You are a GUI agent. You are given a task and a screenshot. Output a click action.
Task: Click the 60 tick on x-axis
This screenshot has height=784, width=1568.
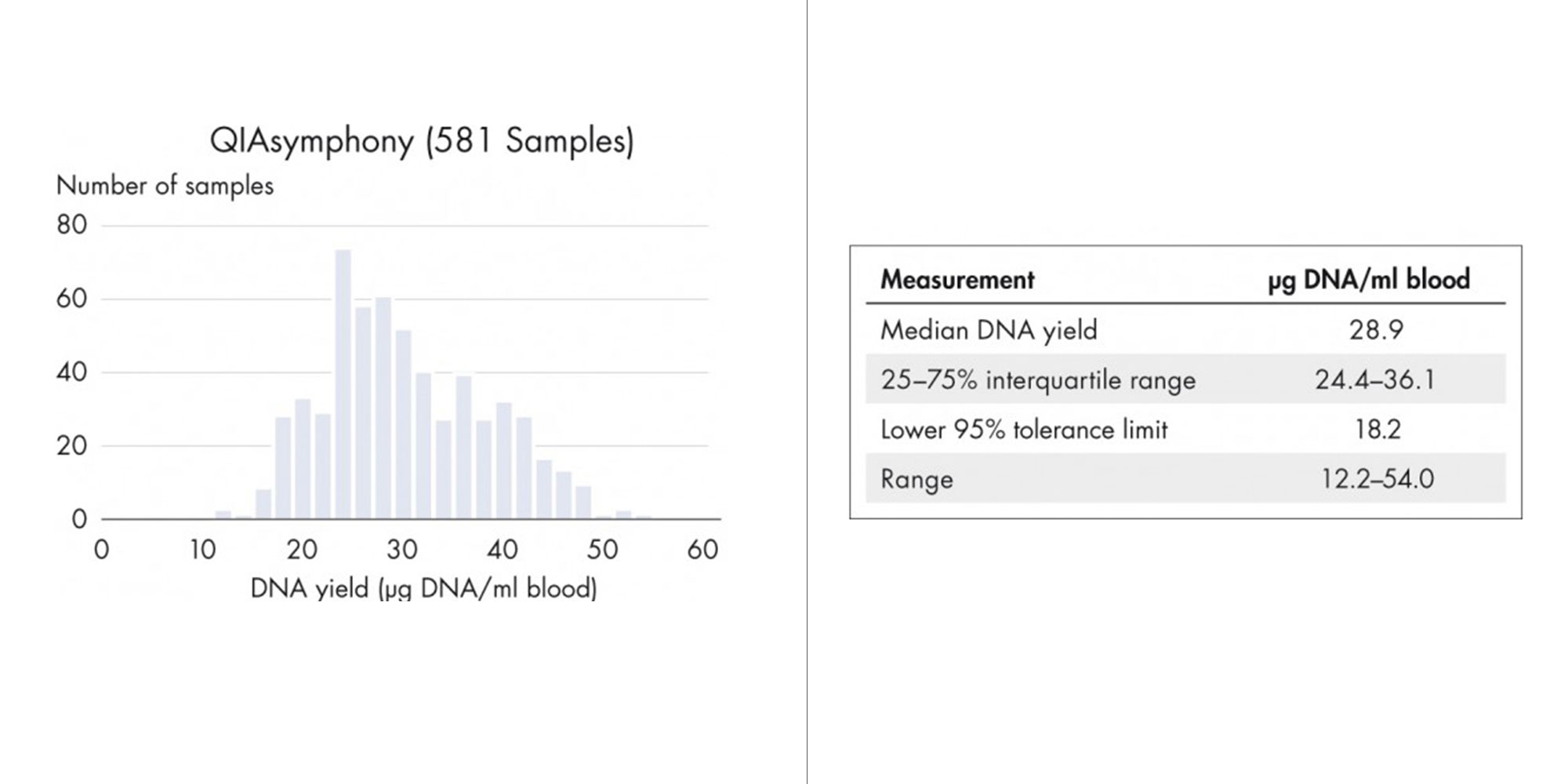click(702, 550)
